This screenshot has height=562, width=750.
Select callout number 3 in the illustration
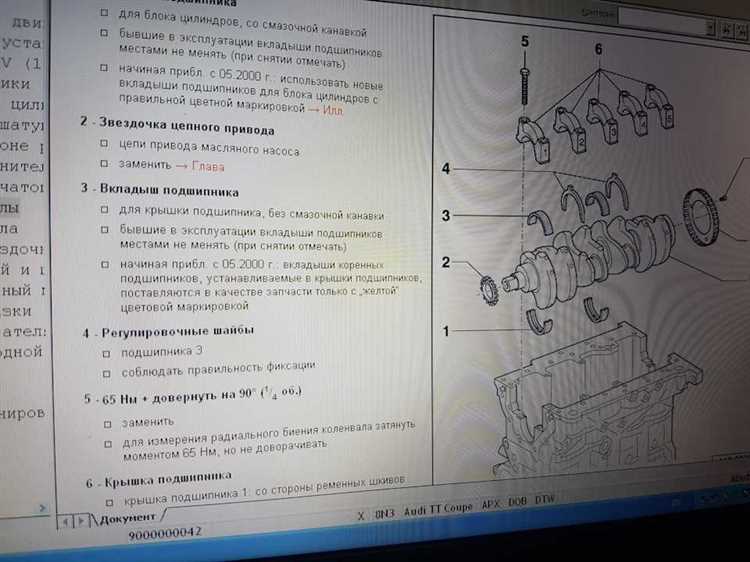[447, 215]
